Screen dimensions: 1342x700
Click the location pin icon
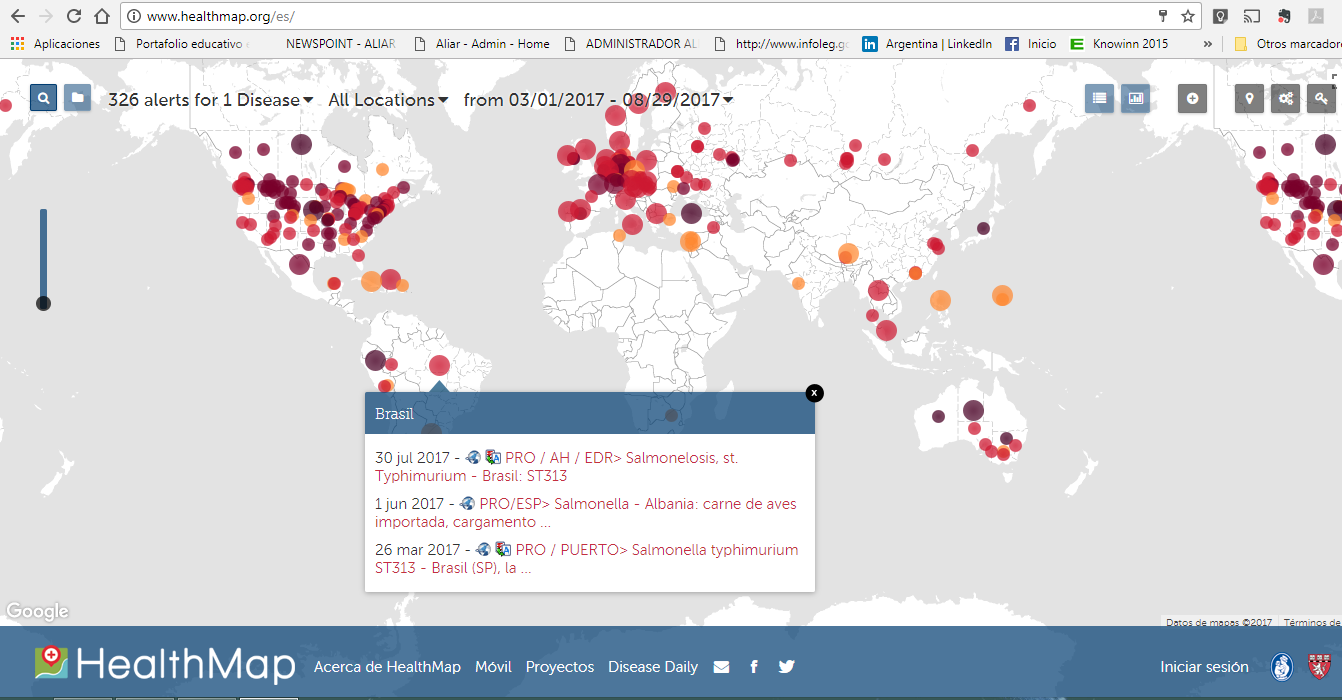(x=1249, y=98)
